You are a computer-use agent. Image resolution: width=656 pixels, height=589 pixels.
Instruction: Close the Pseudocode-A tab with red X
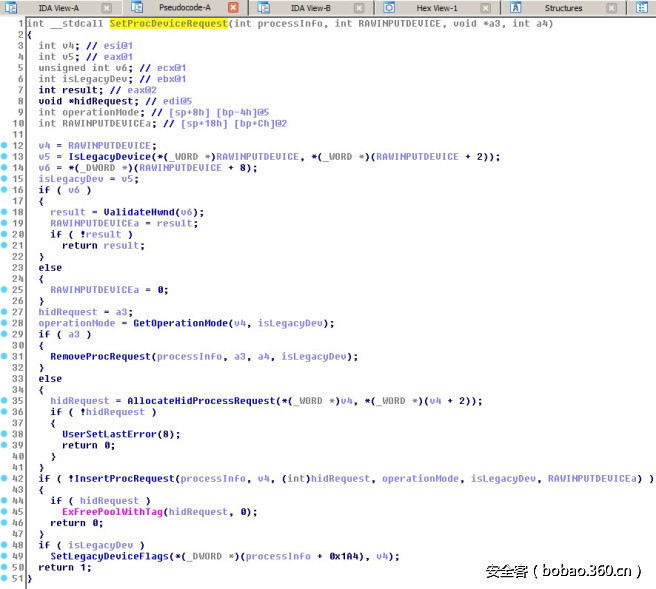pyautogui.click(x=233, y=8)
